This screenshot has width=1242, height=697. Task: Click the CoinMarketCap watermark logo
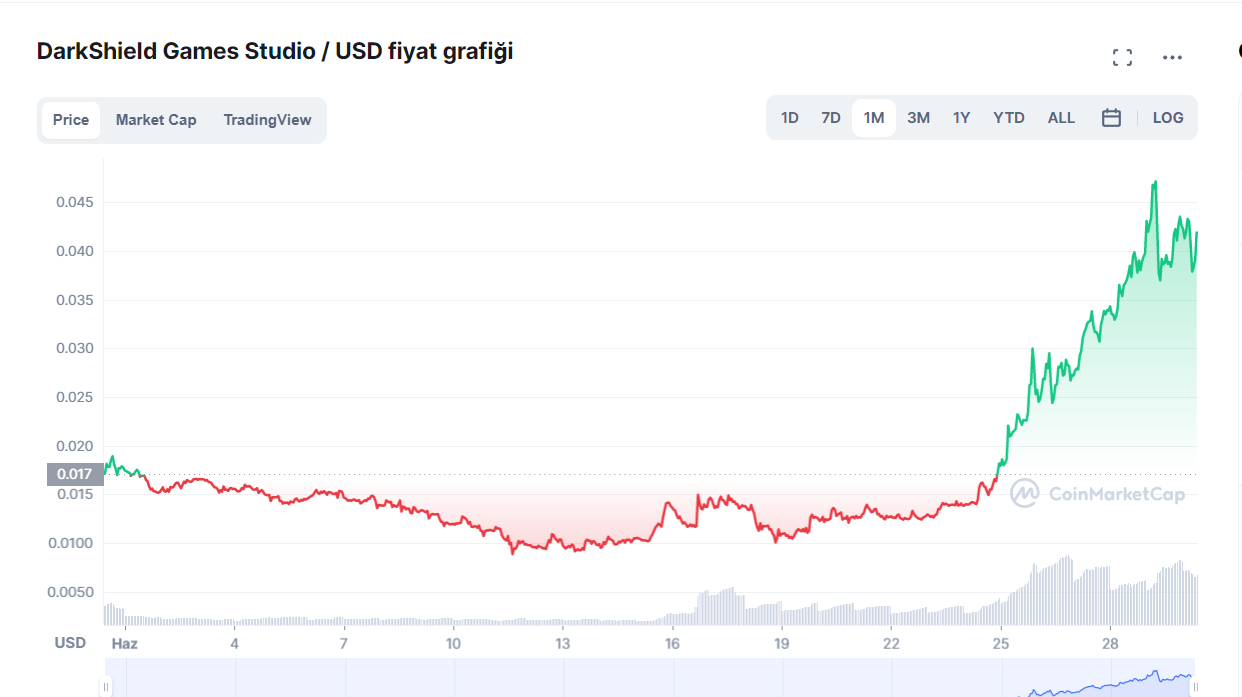coord(1097,493)
